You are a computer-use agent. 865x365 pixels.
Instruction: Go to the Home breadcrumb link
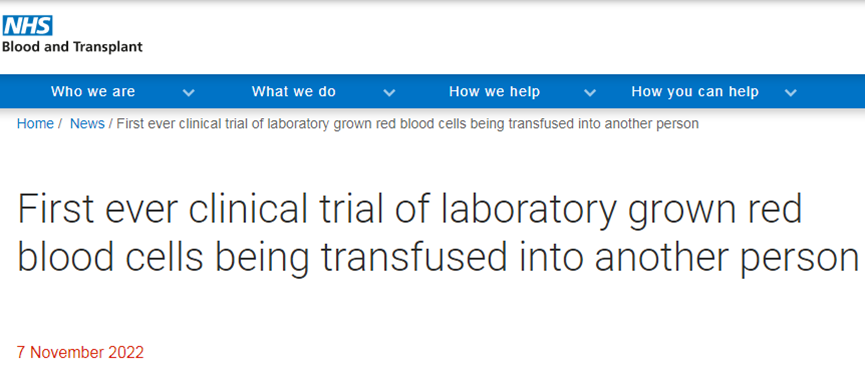[x=35, y=124]
